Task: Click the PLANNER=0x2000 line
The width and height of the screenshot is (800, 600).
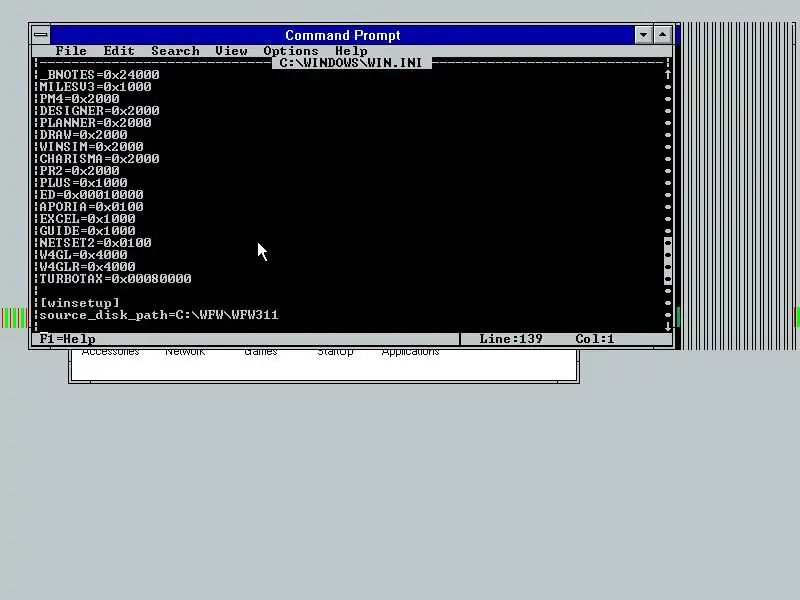Action: pyautogui.click(x=95, y=122)
